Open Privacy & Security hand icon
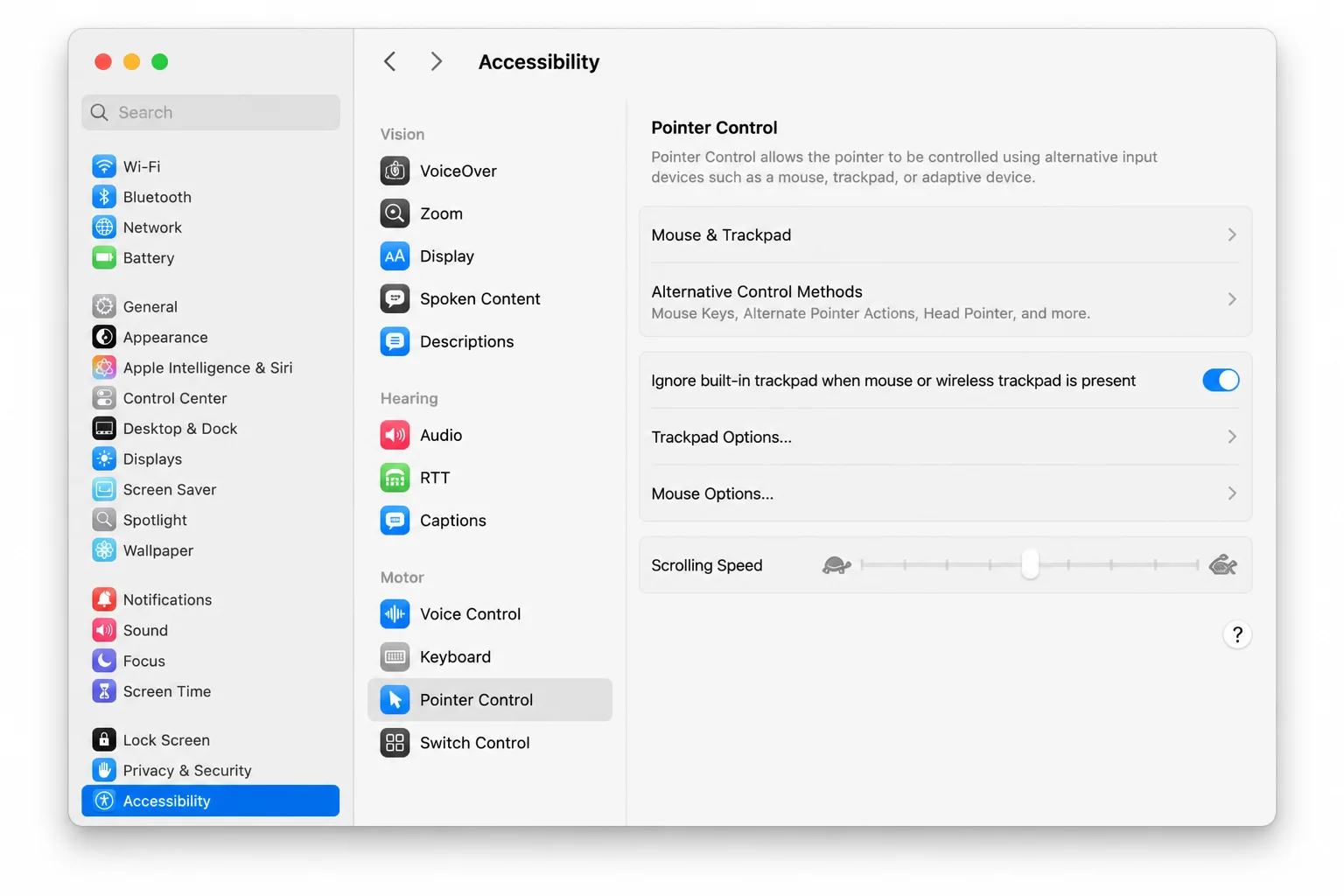This screenshot has width=1344, height=896. coord(104,771)
